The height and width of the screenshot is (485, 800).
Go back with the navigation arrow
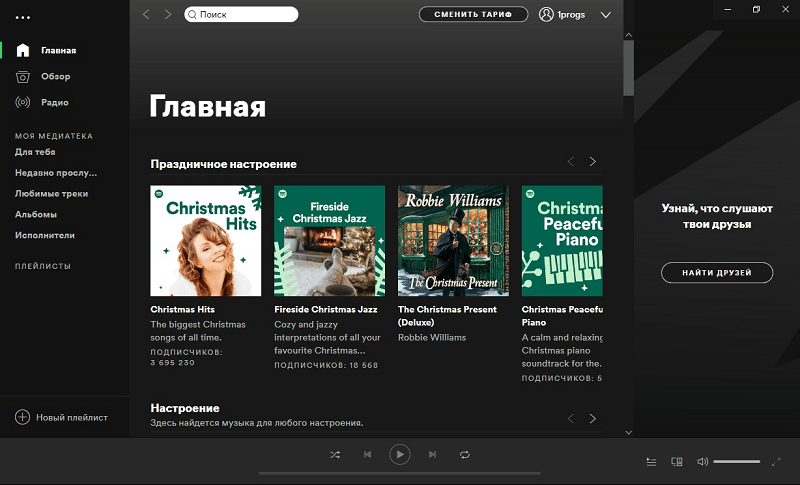[146, 15]
